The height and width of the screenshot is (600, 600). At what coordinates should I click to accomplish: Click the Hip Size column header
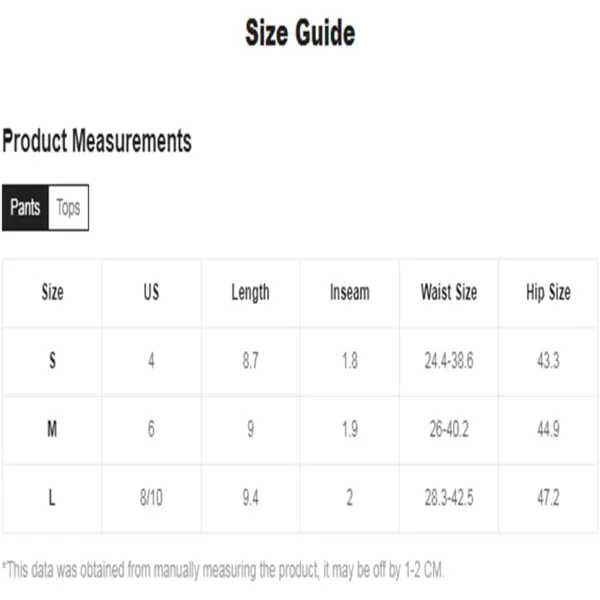[x=548, y=293]
